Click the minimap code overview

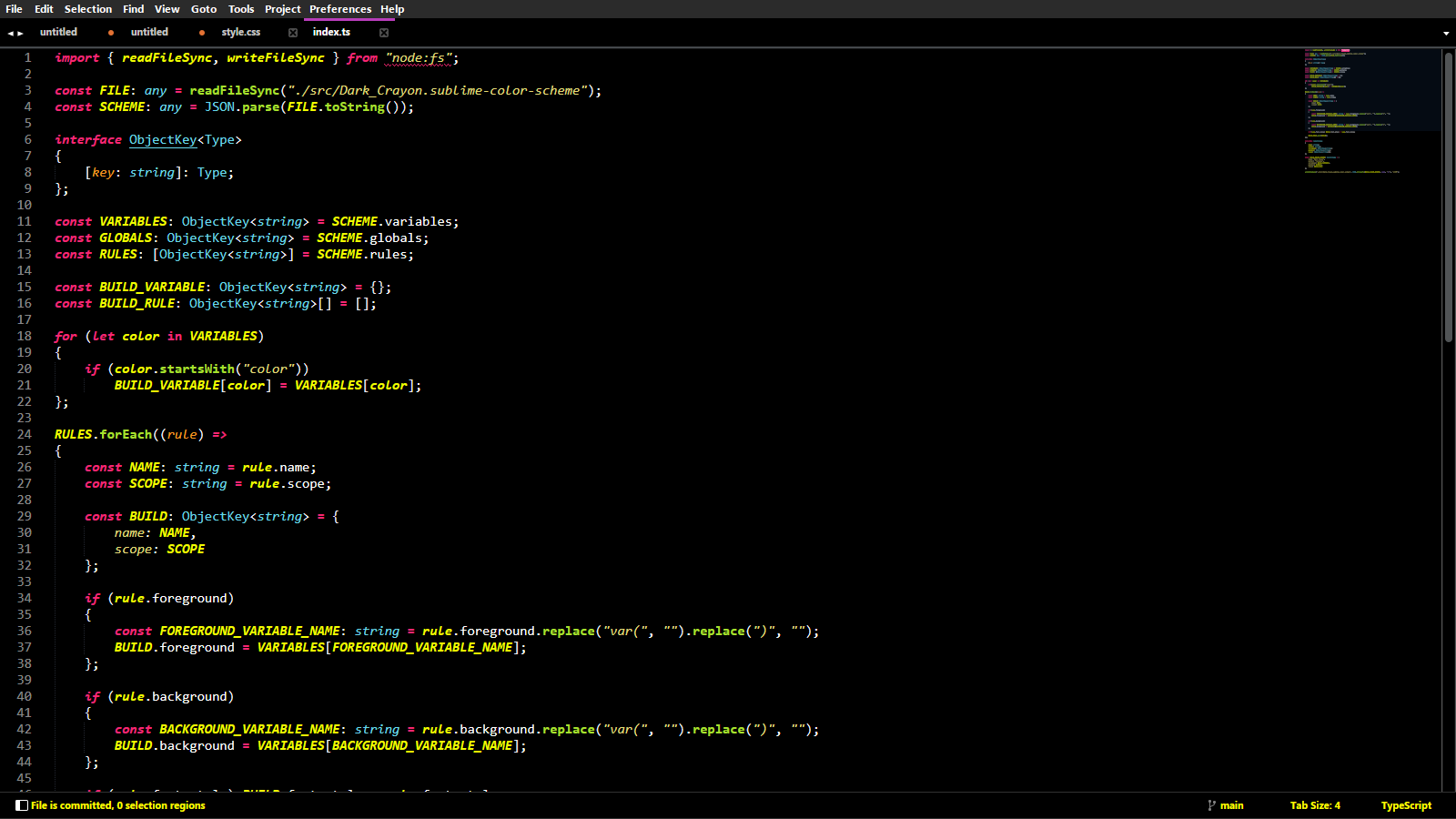point(1371,110)
